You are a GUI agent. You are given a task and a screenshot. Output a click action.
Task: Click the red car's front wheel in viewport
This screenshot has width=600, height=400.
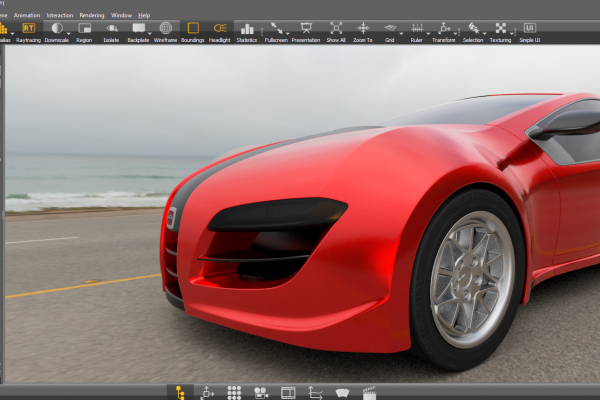471,278
